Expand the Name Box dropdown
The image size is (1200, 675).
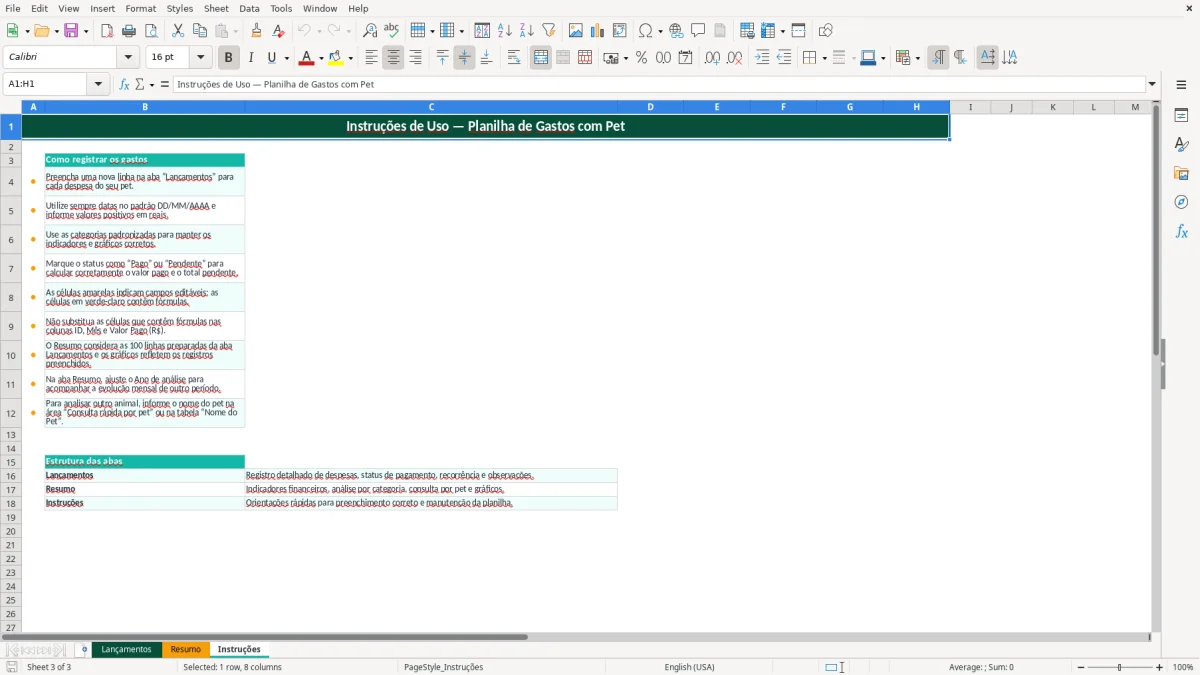[x=99, y=85]
